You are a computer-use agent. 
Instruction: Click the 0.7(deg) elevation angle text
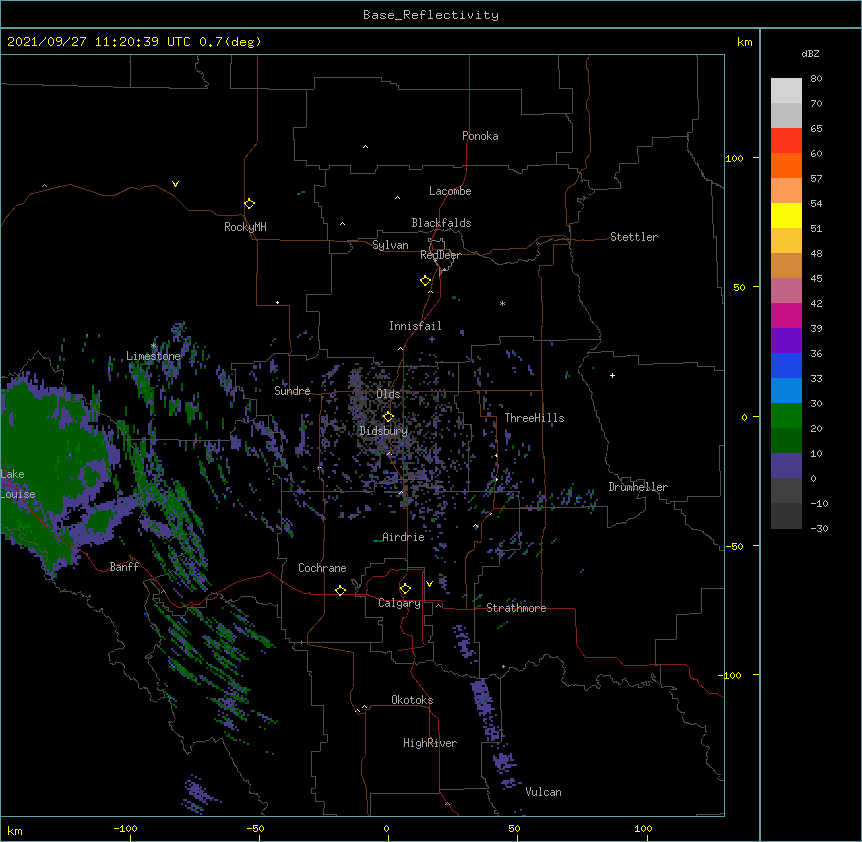tap(230, 42)
